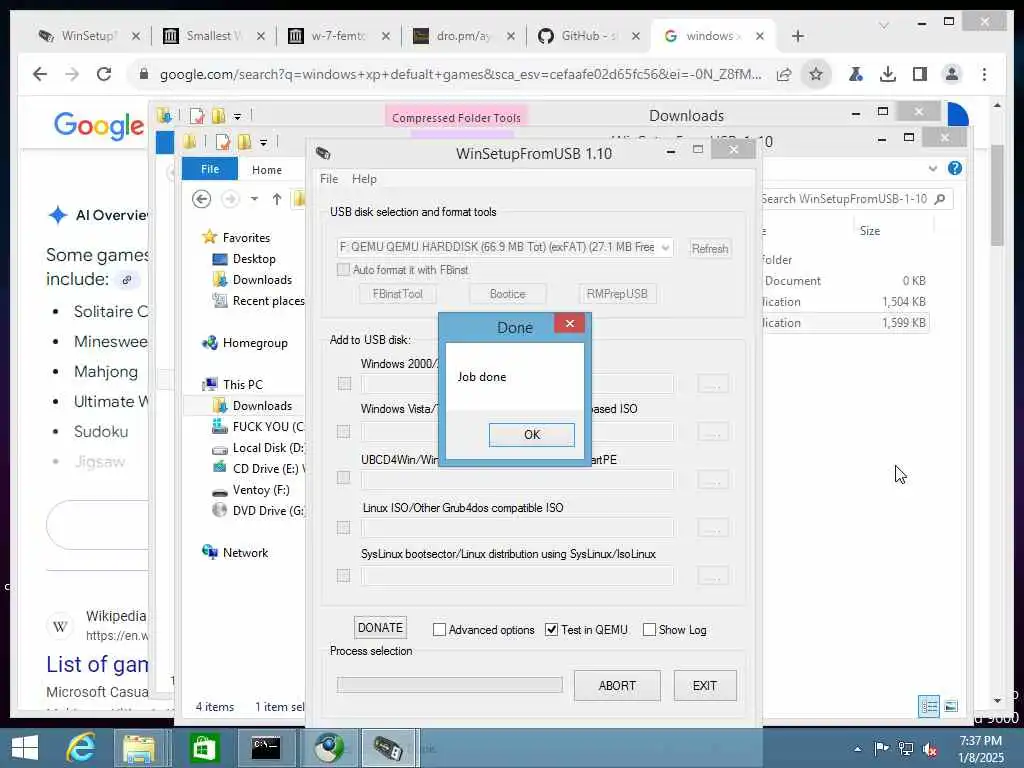Click the DONATE button
Image resolution: width=1024 pixels, height=768 pixels.
point(380,628)
